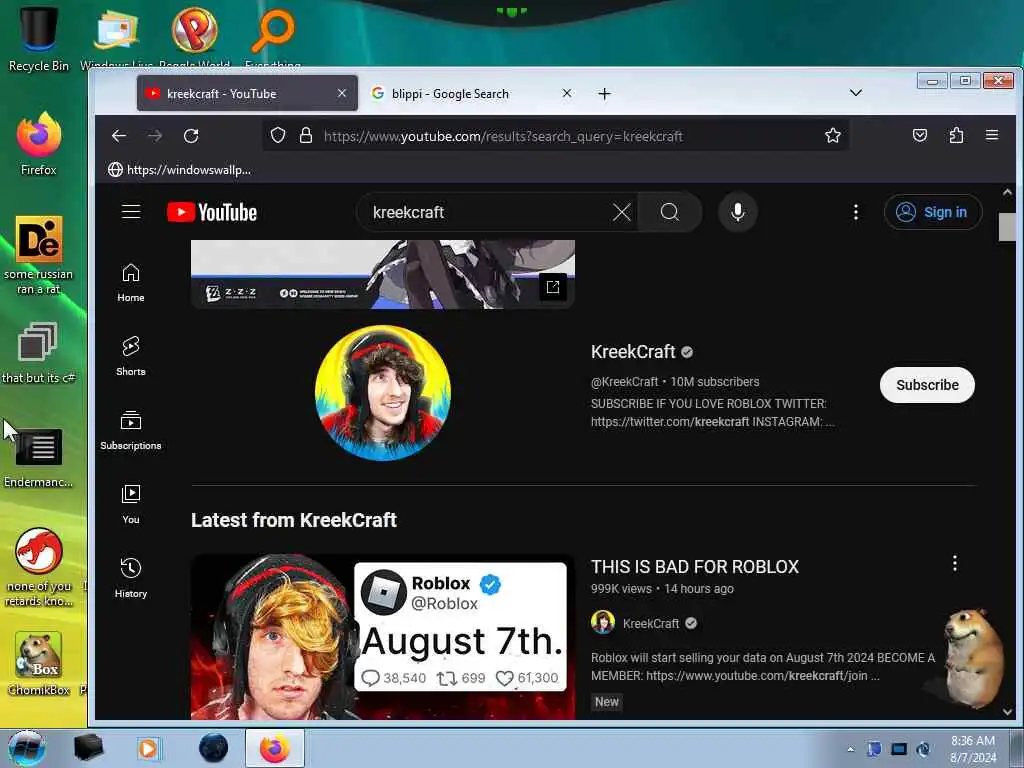Open the THIS IS BAD FOR ROBLOX video title
1024x768 pixels.
pos(695,567)
